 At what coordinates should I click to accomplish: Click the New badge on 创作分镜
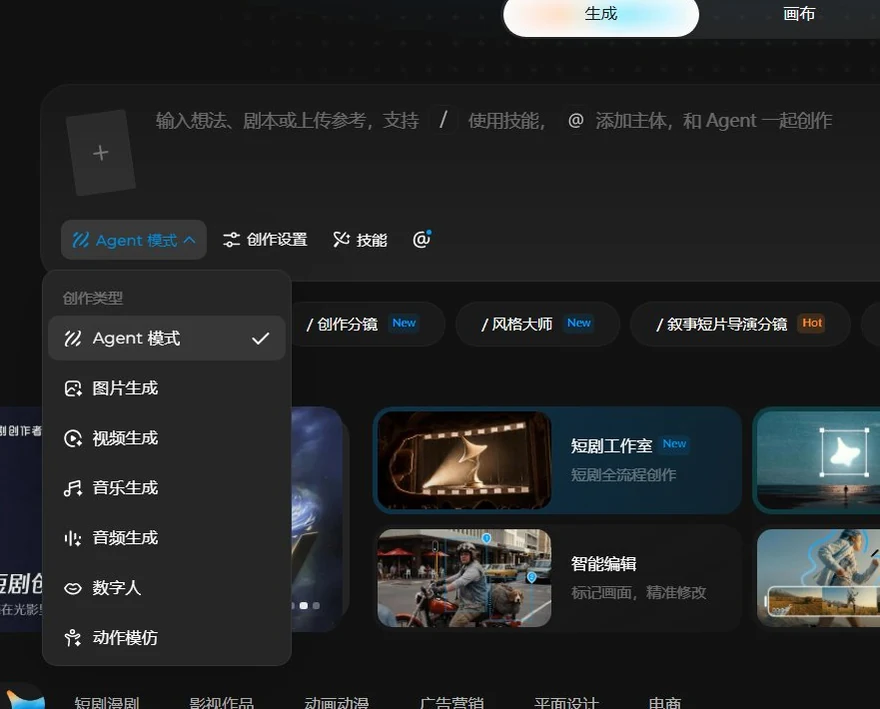pyautogui.click(x=404, y=323)
